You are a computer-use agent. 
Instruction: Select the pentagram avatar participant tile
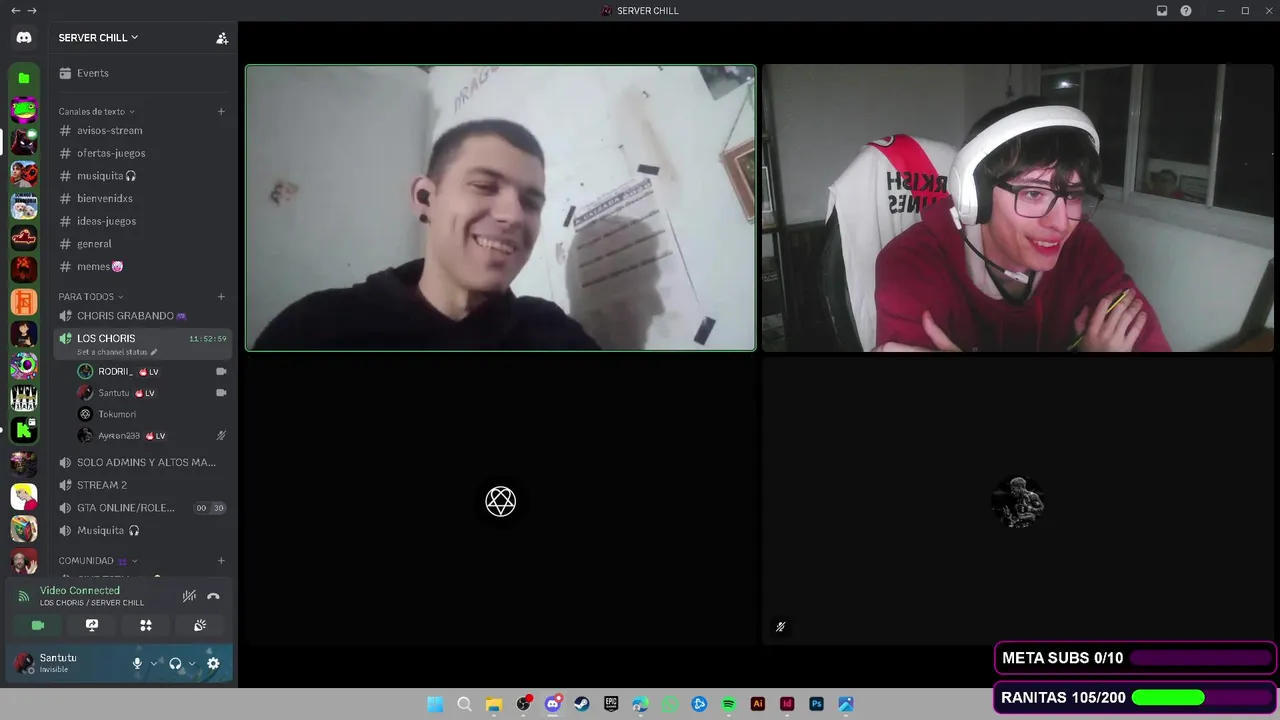(x=501, y=501)
